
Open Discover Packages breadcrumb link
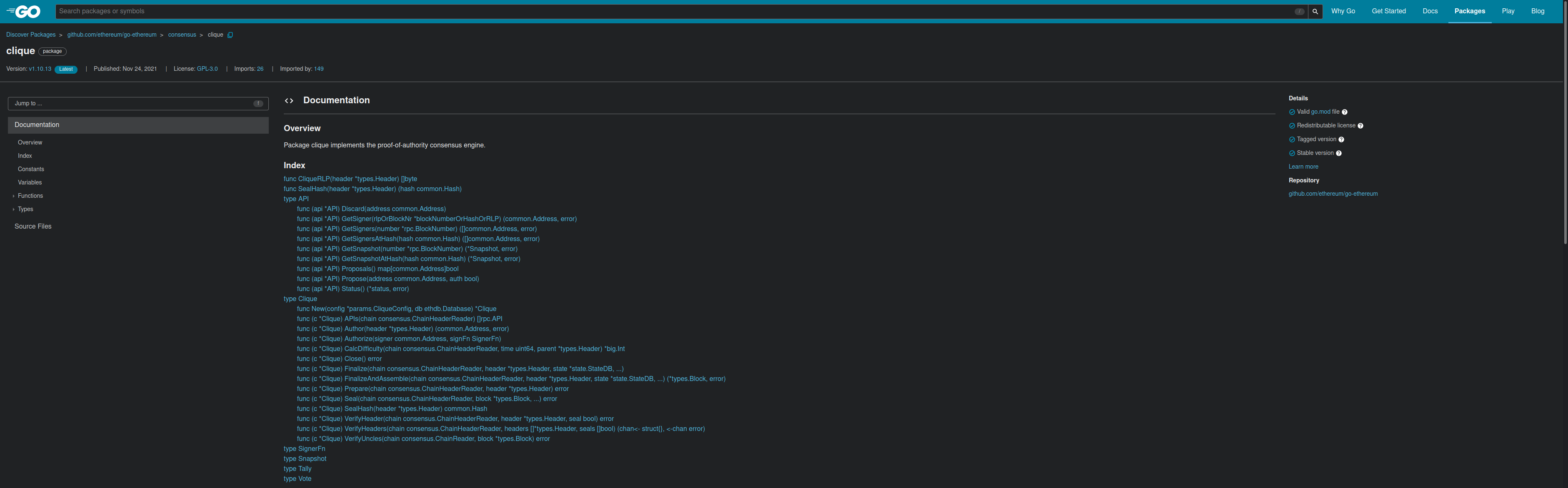31,35
